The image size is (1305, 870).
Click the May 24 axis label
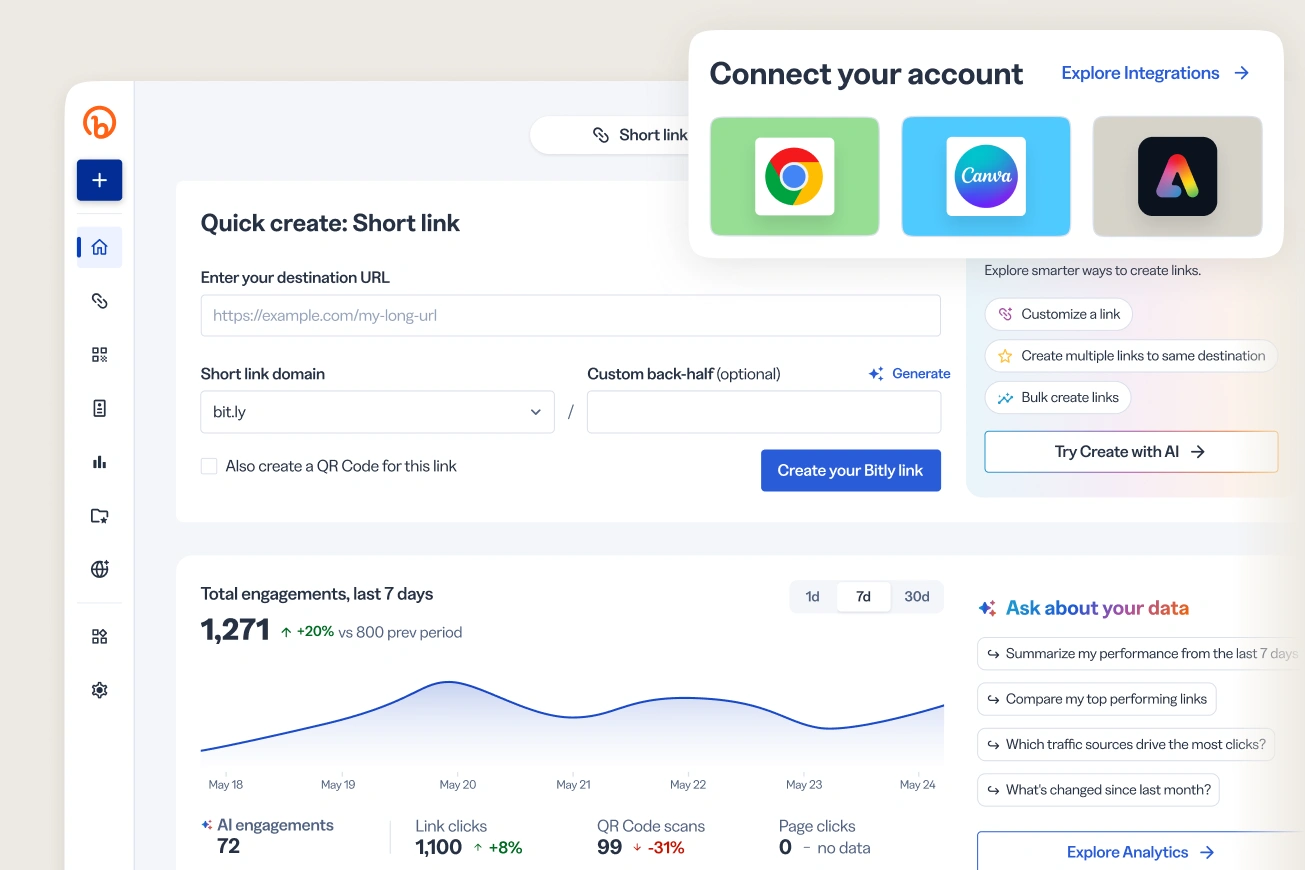click(917, 785)
